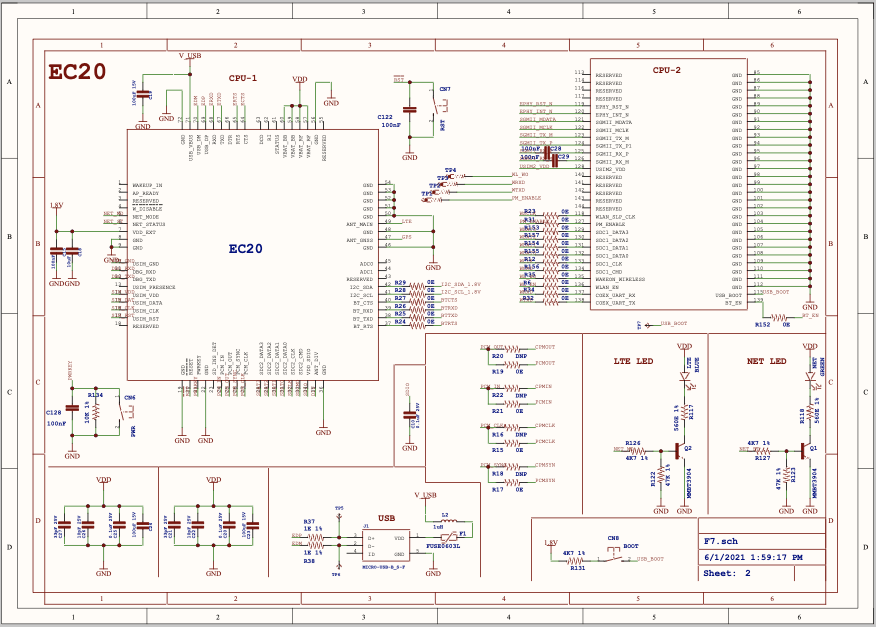Select resistor R127 symbol

tap(761, 451)
